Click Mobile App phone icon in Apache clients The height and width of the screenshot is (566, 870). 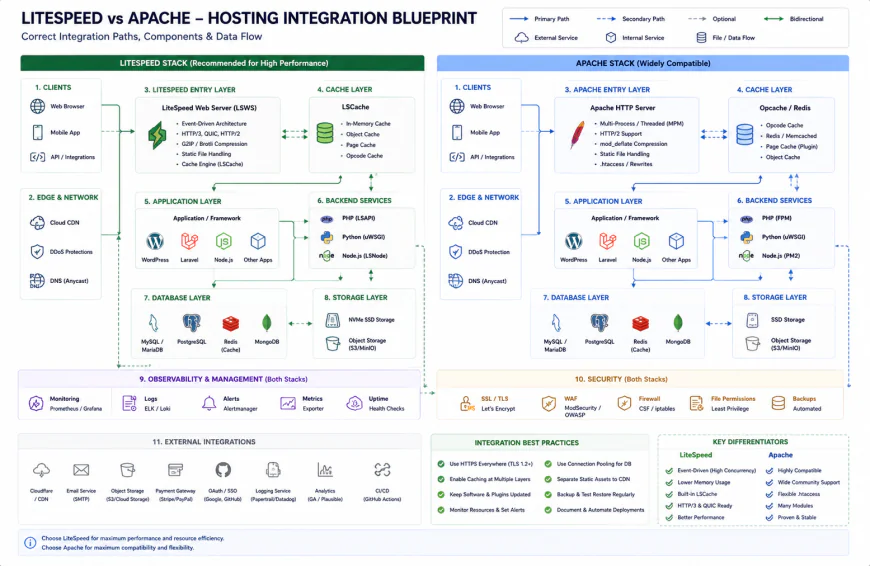click(457, 132)
